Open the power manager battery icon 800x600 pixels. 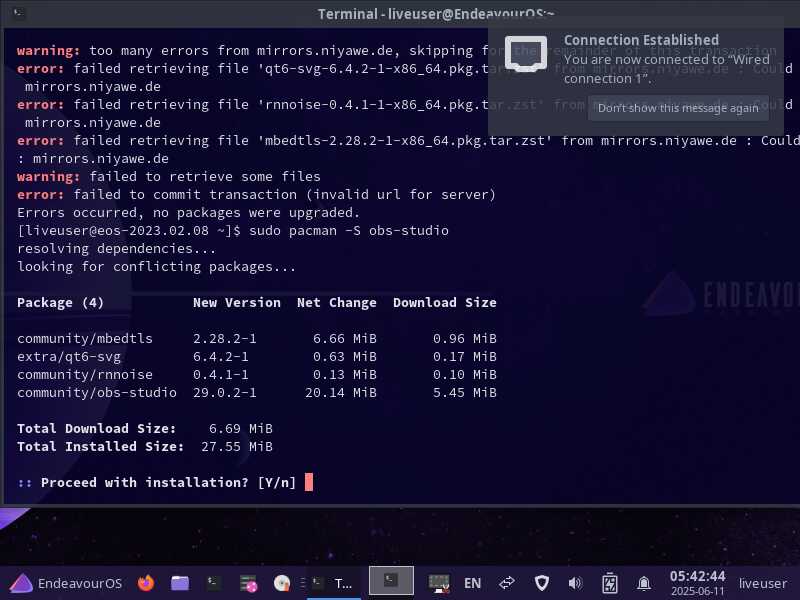pyautogui.click(x=610, y=583)
